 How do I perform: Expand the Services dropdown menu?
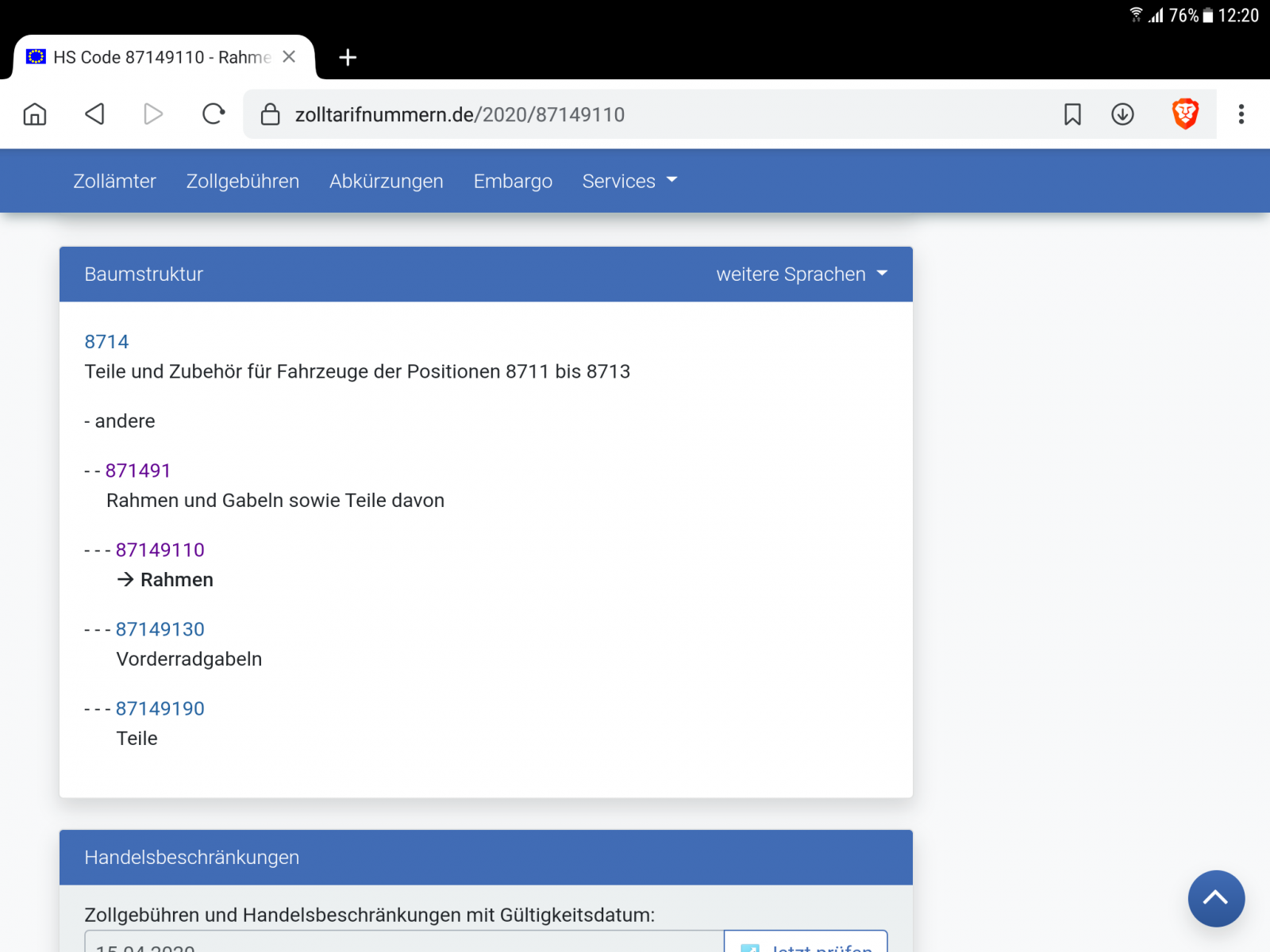click(629, 181)
